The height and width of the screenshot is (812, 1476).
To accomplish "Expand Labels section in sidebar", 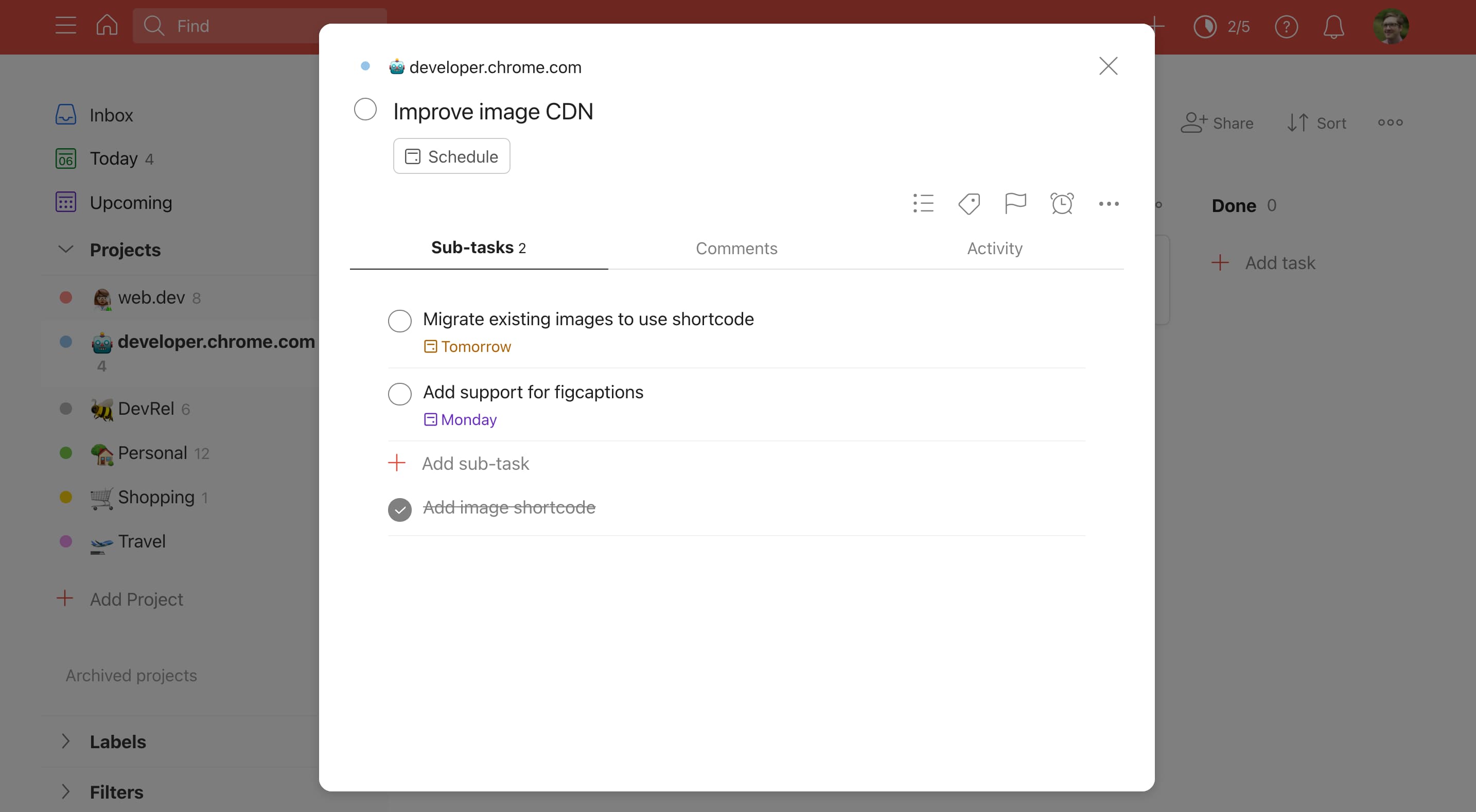I will coord(66,742).
